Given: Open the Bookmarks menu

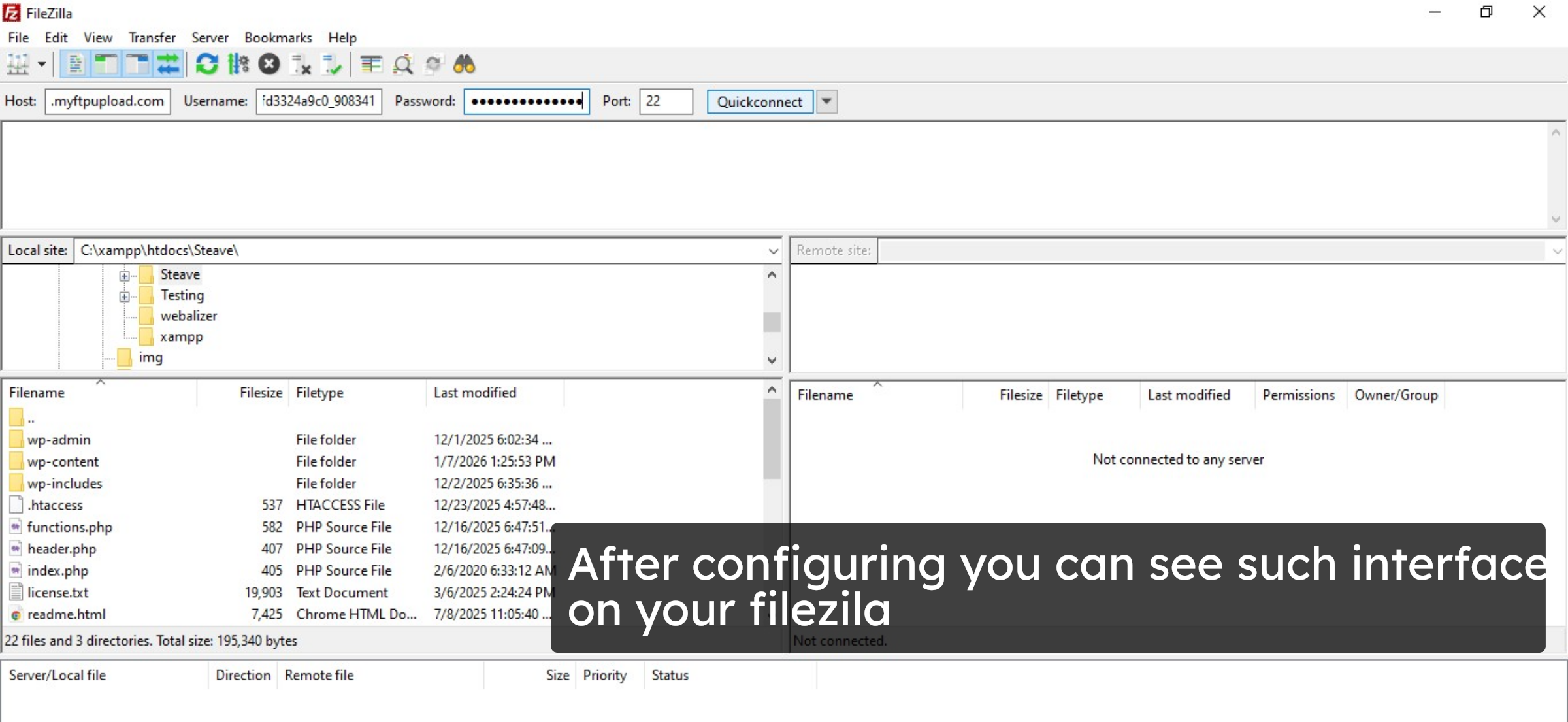Looking at the screenshot, I should (x=278, y=37).
